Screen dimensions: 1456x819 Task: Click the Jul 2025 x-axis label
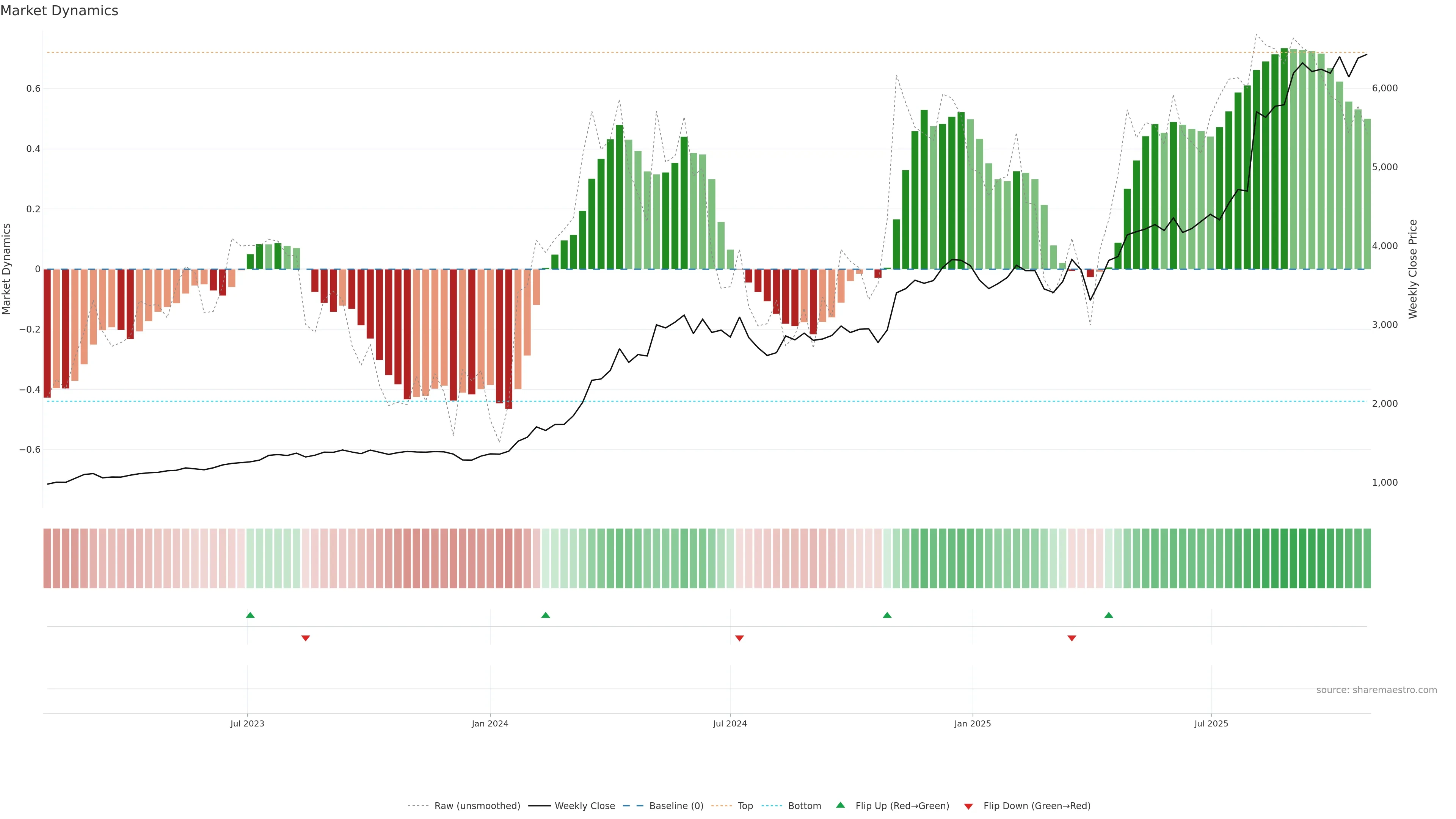[1211, 723]
